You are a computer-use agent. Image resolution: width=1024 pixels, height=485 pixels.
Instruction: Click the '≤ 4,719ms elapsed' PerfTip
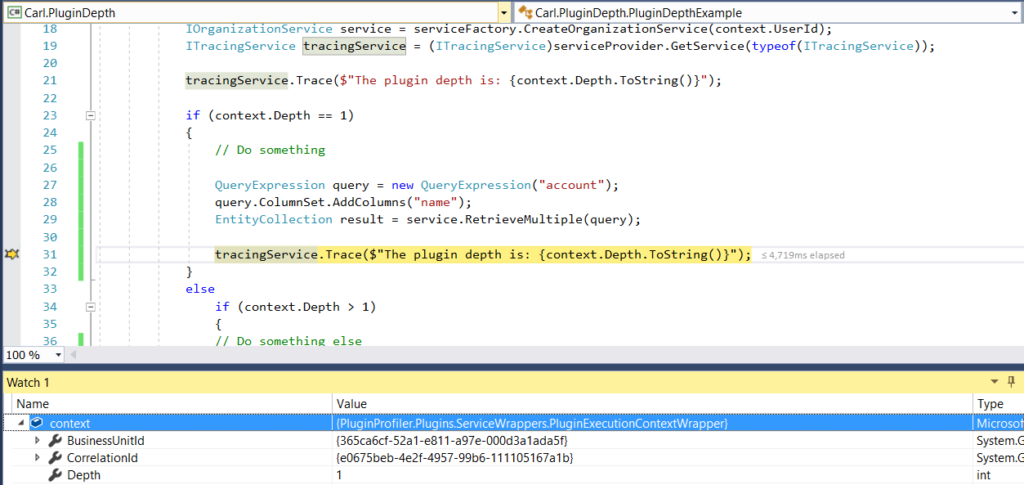[x=803, y=255]
